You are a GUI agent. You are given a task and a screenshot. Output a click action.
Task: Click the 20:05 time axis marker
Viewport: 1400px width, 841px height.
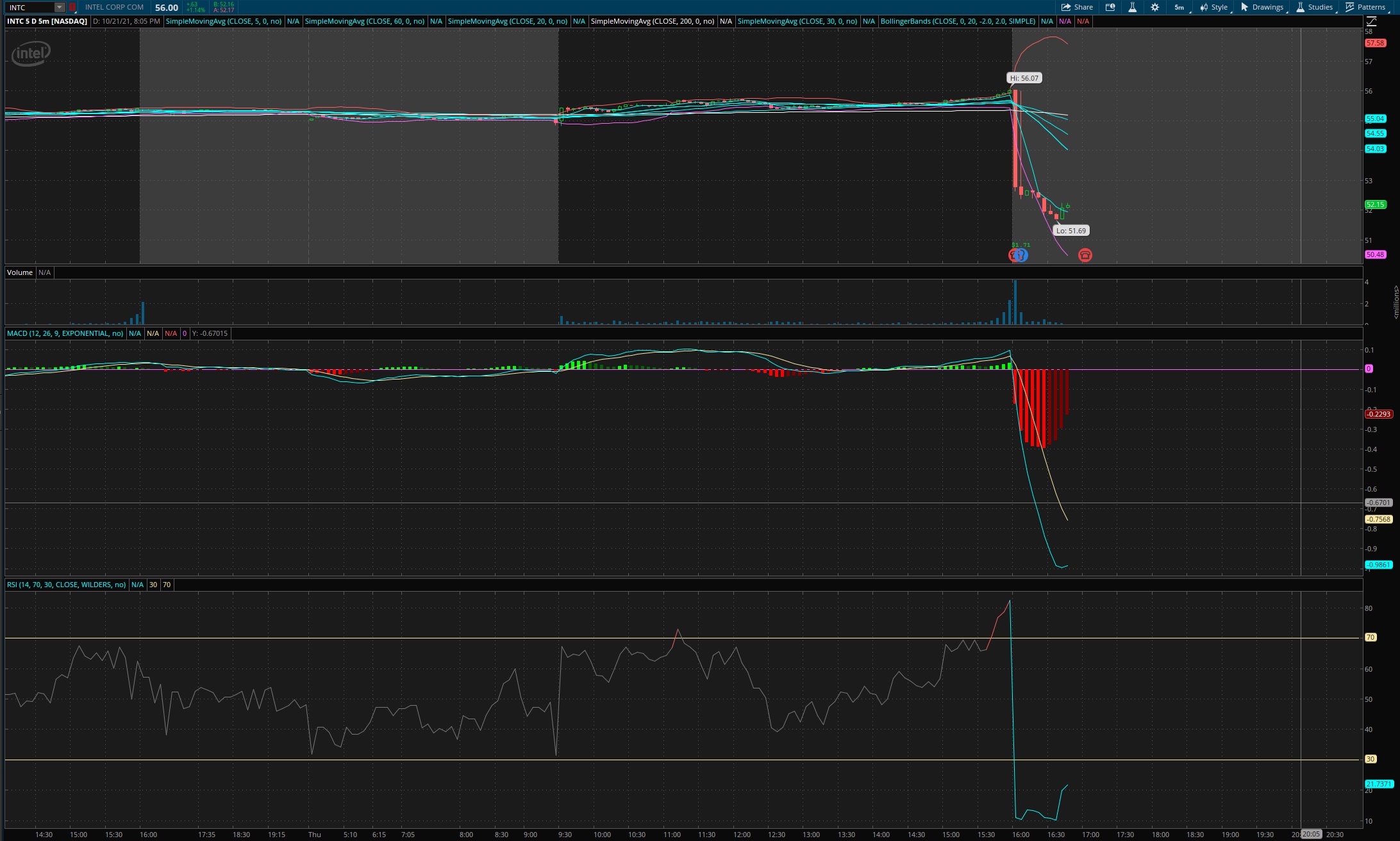[x=1311, y=834]
